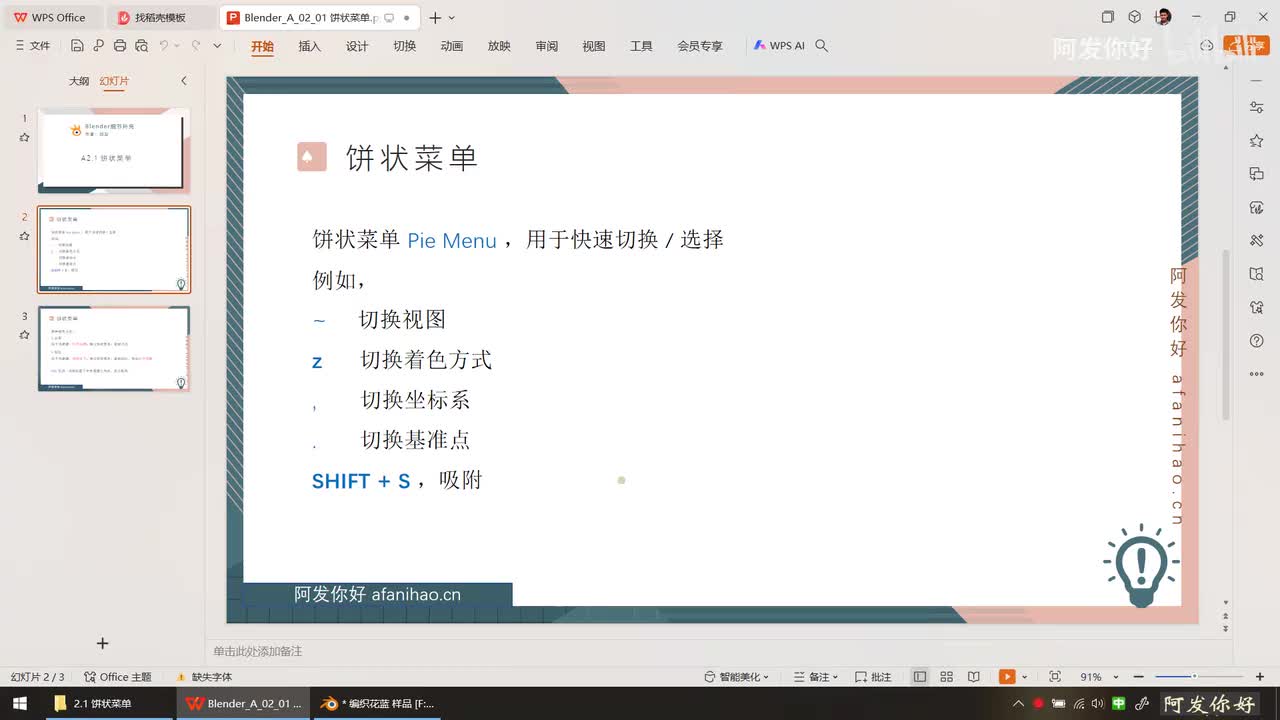Viewport: 1280px width, 720px height.
Task: Click the 批注 comments button in status bar
Action: [873, 677]
